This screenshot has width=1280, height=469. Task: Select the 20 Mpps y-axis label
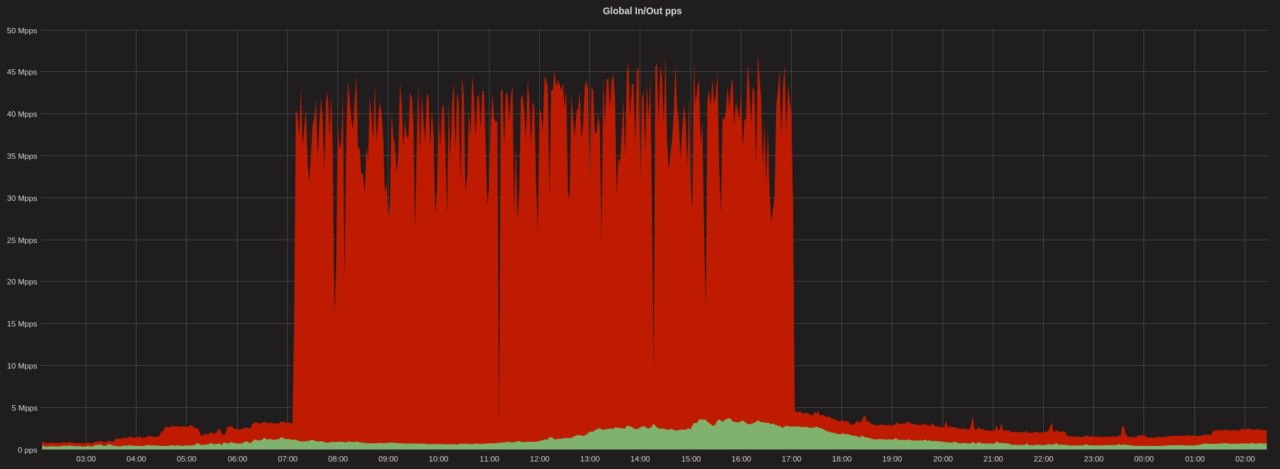tap(21, 282)
